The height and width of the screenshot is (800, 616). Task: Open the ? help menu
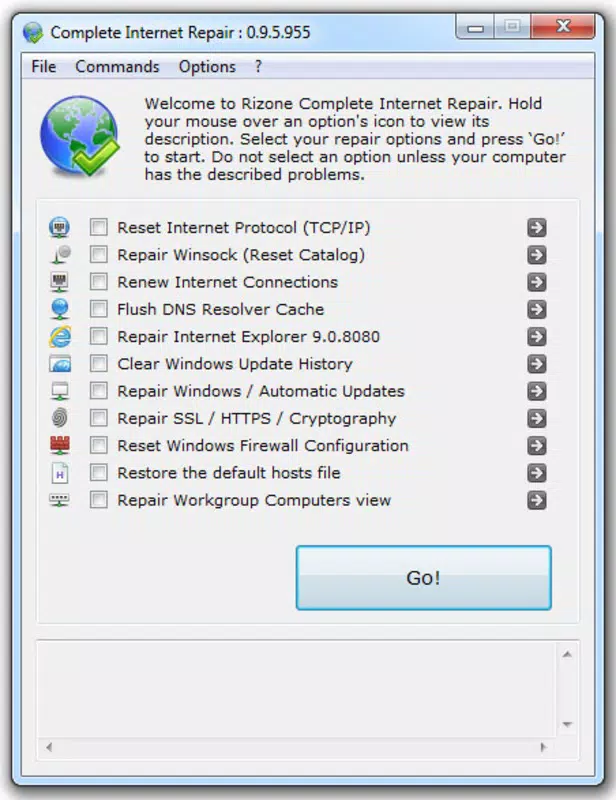(259, 67)
